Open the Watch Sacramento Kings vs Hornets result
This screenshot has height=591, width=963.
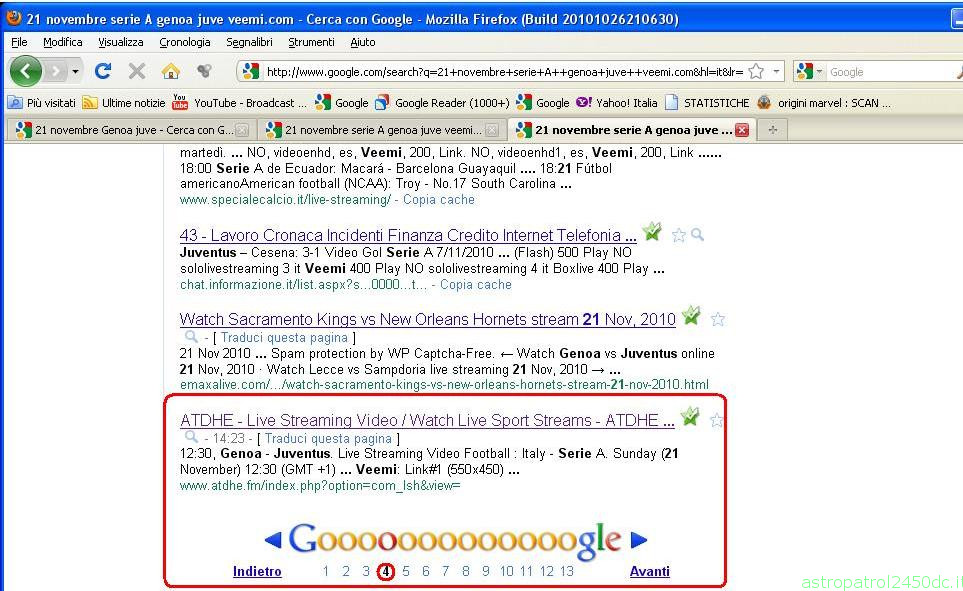click(x=427, y=319)
